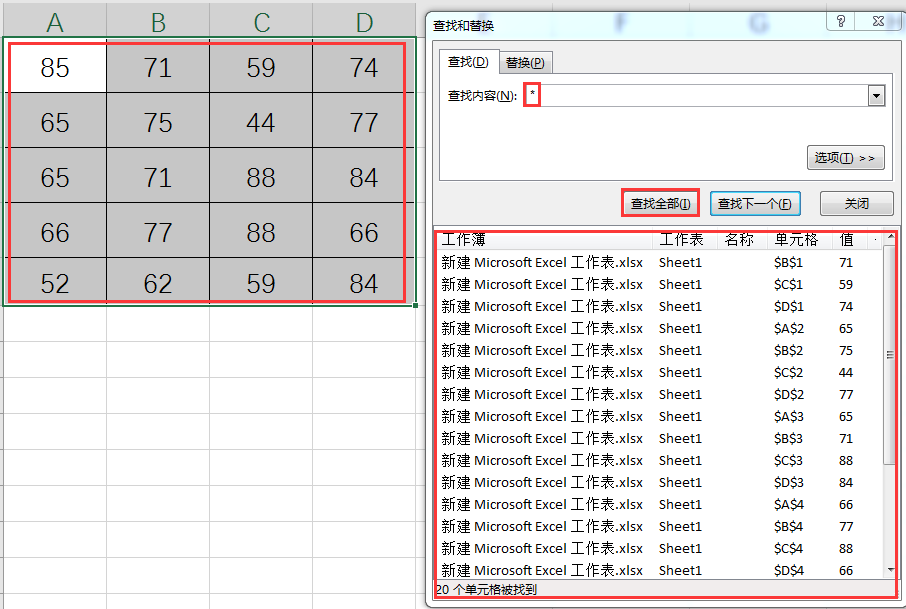This screenshot has width=906, height=609.
Task: Click cell C3 containing 88
Action: pyautogui.click(x=261, y=175)
